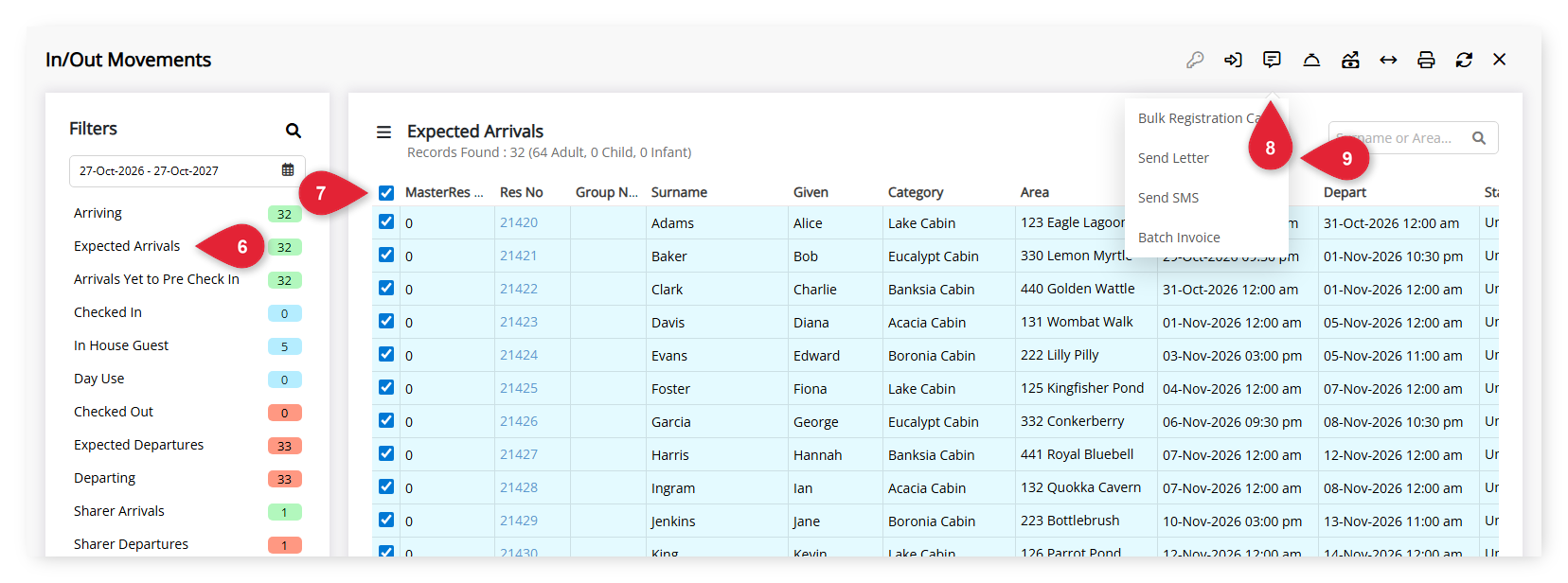Uncheck the checkbox for Clark row
The image size is (1568, 583).
pyautogui.click(x=386, y=288)
